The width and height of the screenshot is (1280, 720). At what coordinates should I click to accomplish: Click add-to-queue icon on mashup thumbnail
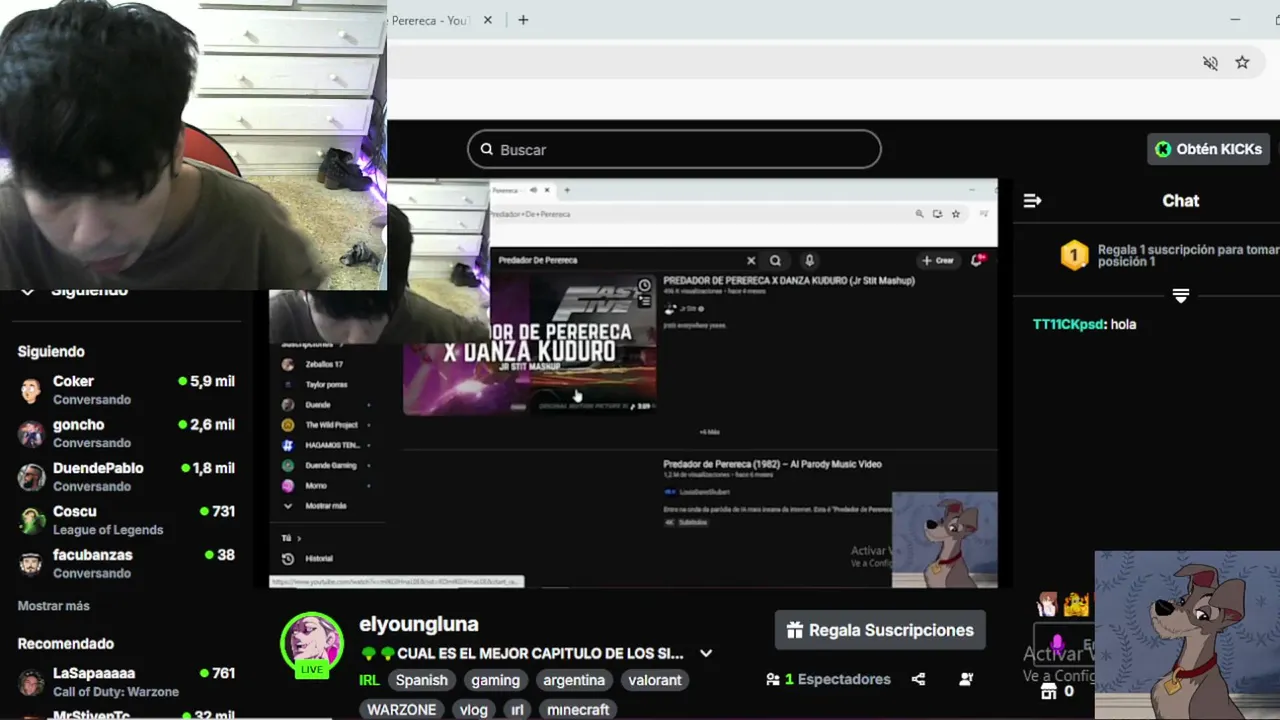coord(645,301)
